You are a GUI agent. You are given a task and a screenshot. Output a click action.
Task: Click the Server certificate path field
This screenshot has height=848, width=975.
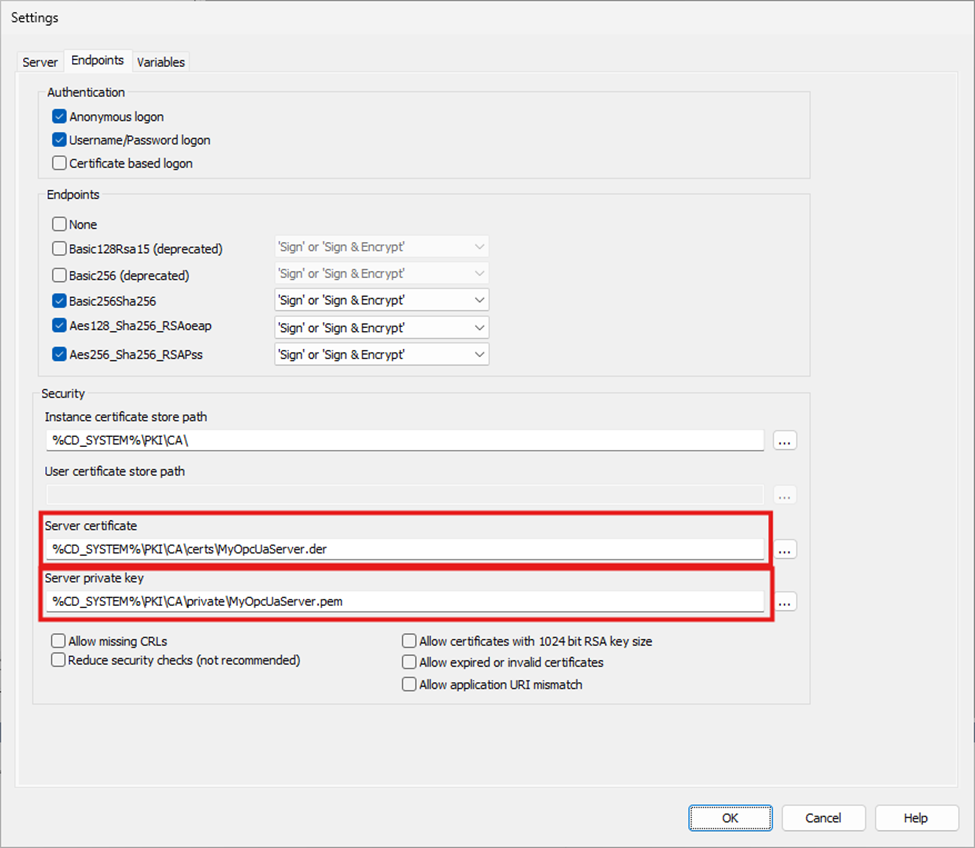405,549
